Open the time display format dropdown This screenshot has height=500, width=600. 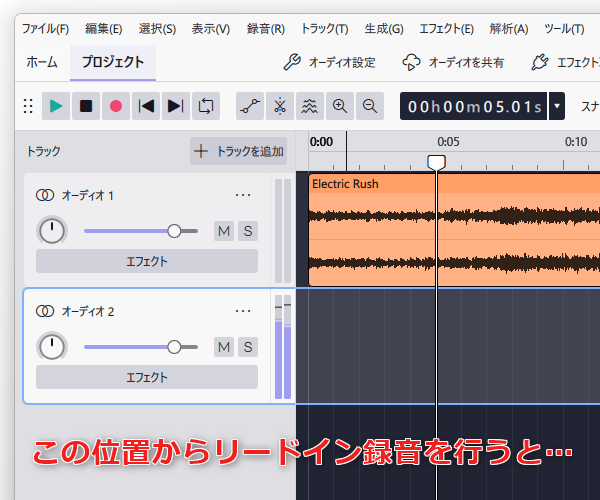tap(557, 106)
